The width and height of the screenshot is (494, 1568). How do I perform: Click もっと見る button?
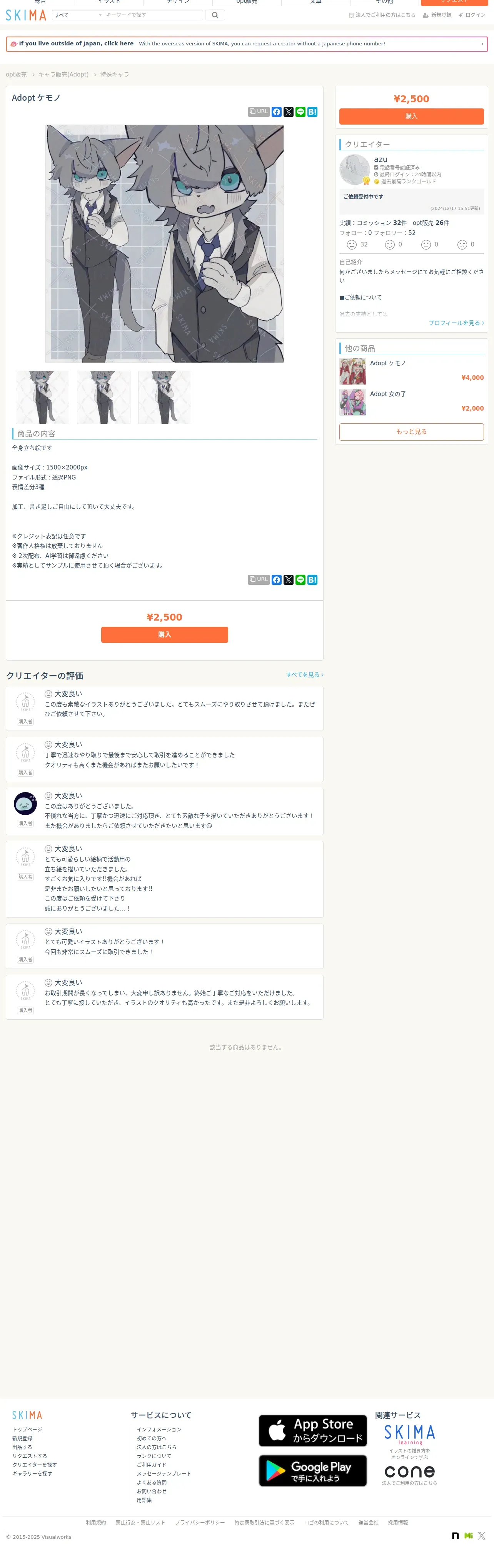(x=412, y=431)
